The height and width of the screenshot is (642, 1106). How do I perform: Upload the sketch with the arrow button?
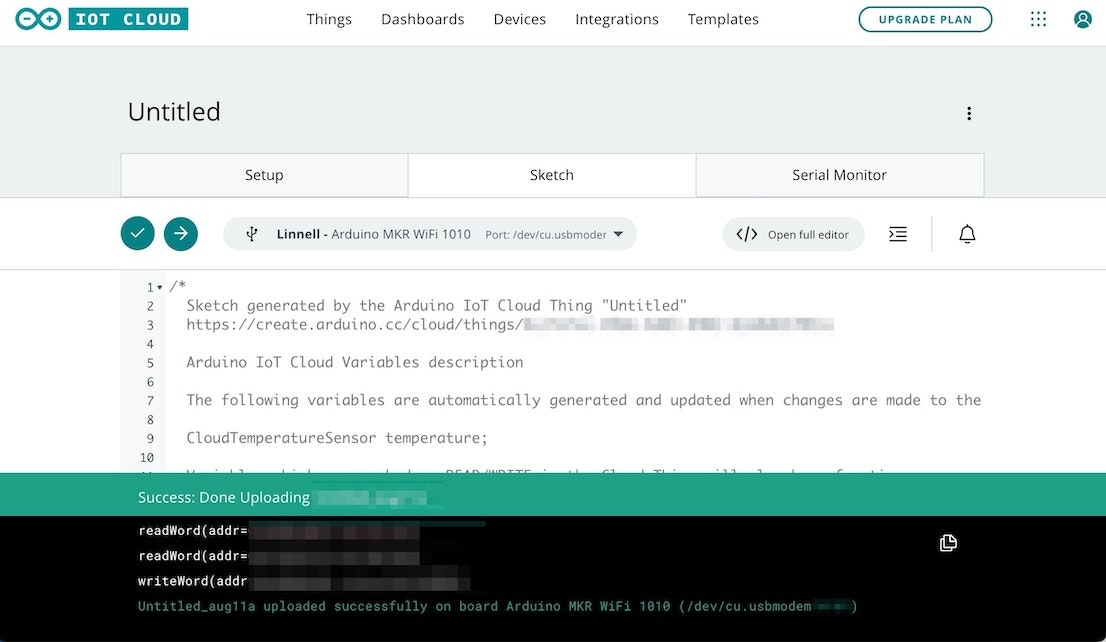(x=181, y=234)
